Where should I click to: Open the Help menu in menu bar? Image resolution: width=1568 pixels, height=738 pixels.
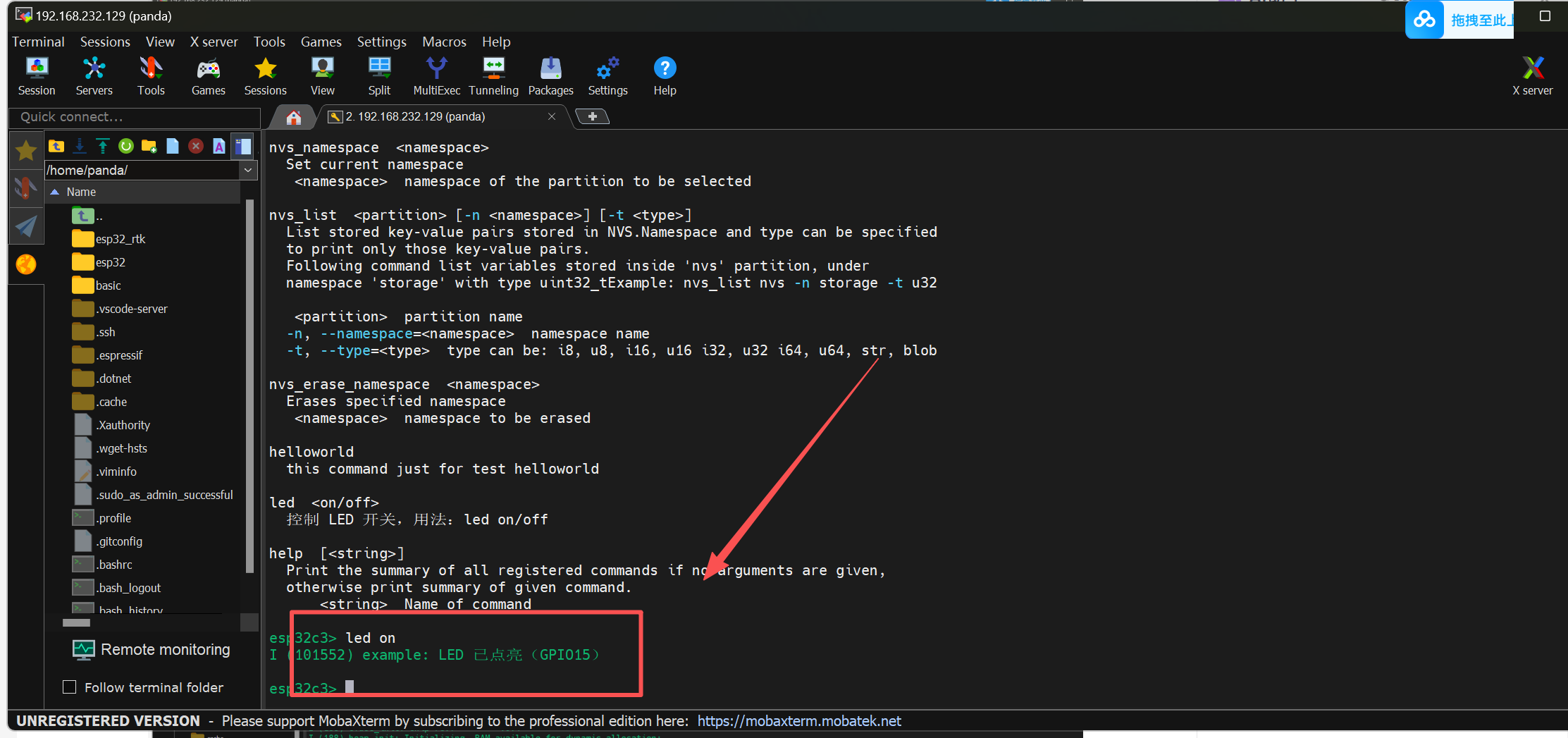(x=496, y=42)
